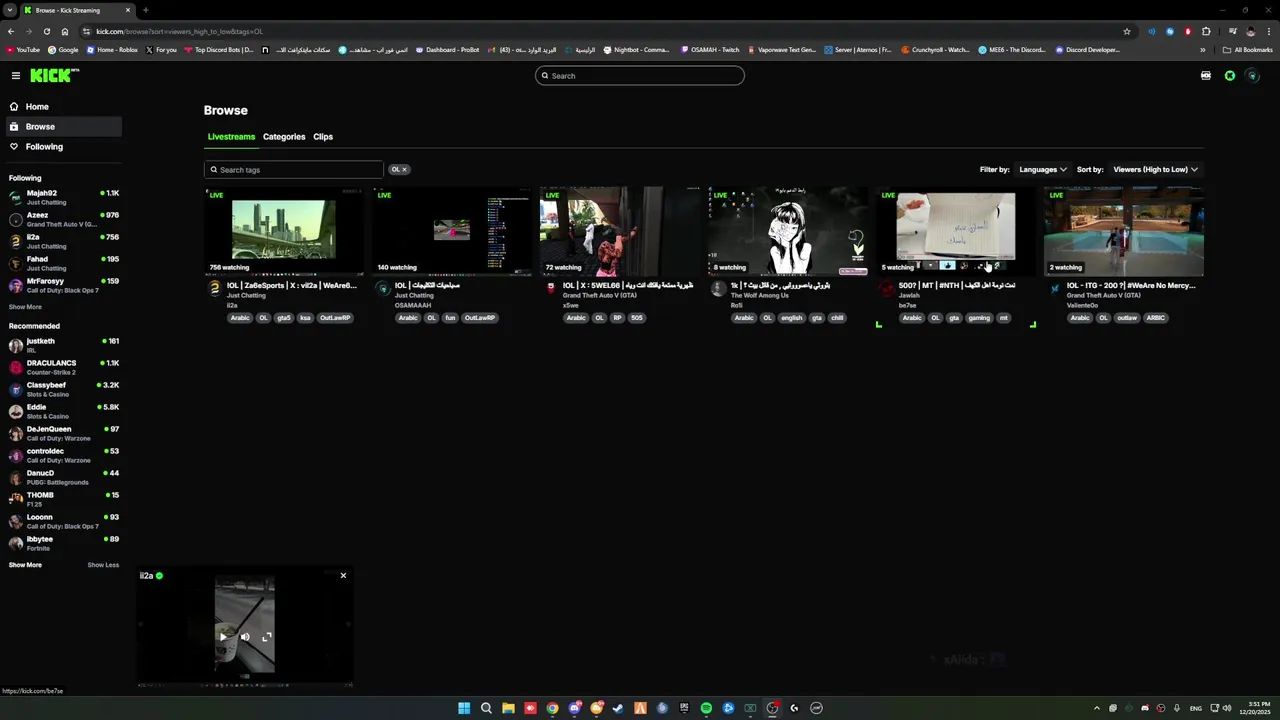
Task: Open the Wolf Among Us category link
Action: (759, 295)
